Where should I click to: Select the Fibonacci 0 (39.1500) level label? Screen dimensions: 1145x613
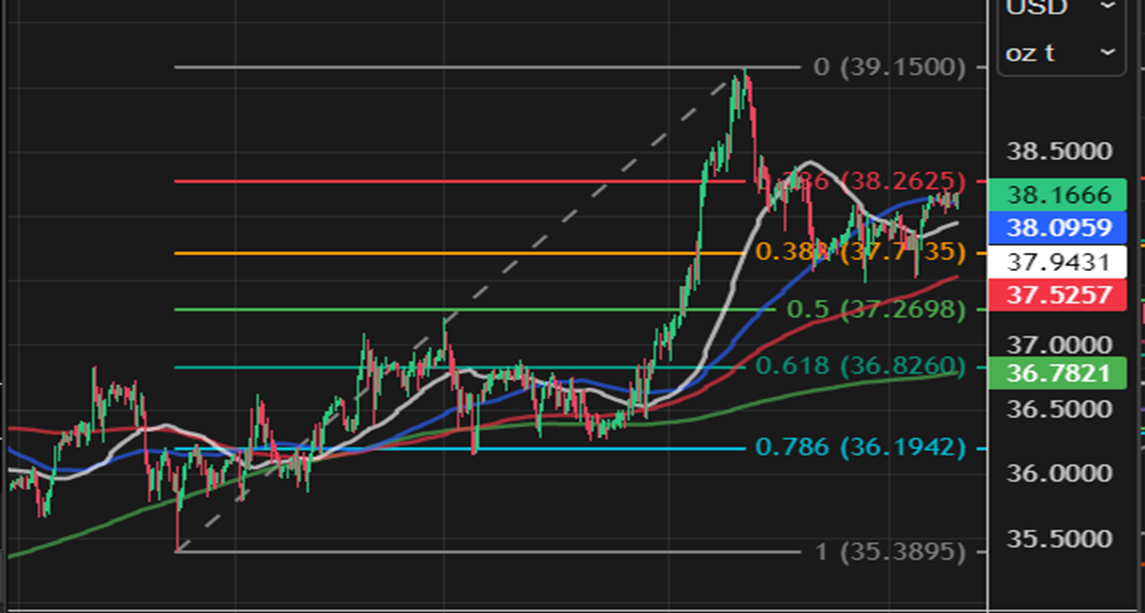pos(890,68)
